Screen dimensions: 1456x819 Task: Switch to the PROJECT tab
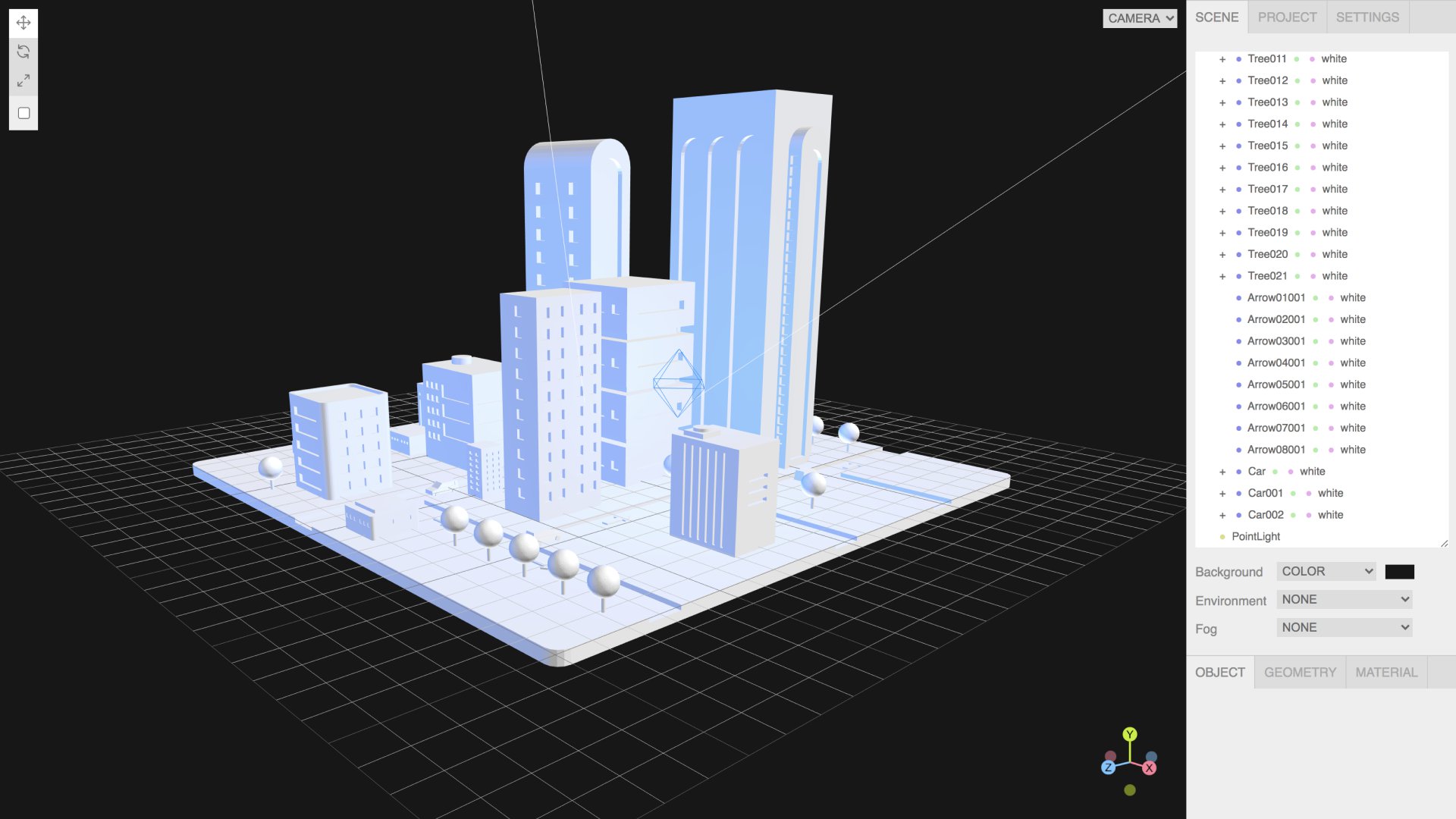1287,17
